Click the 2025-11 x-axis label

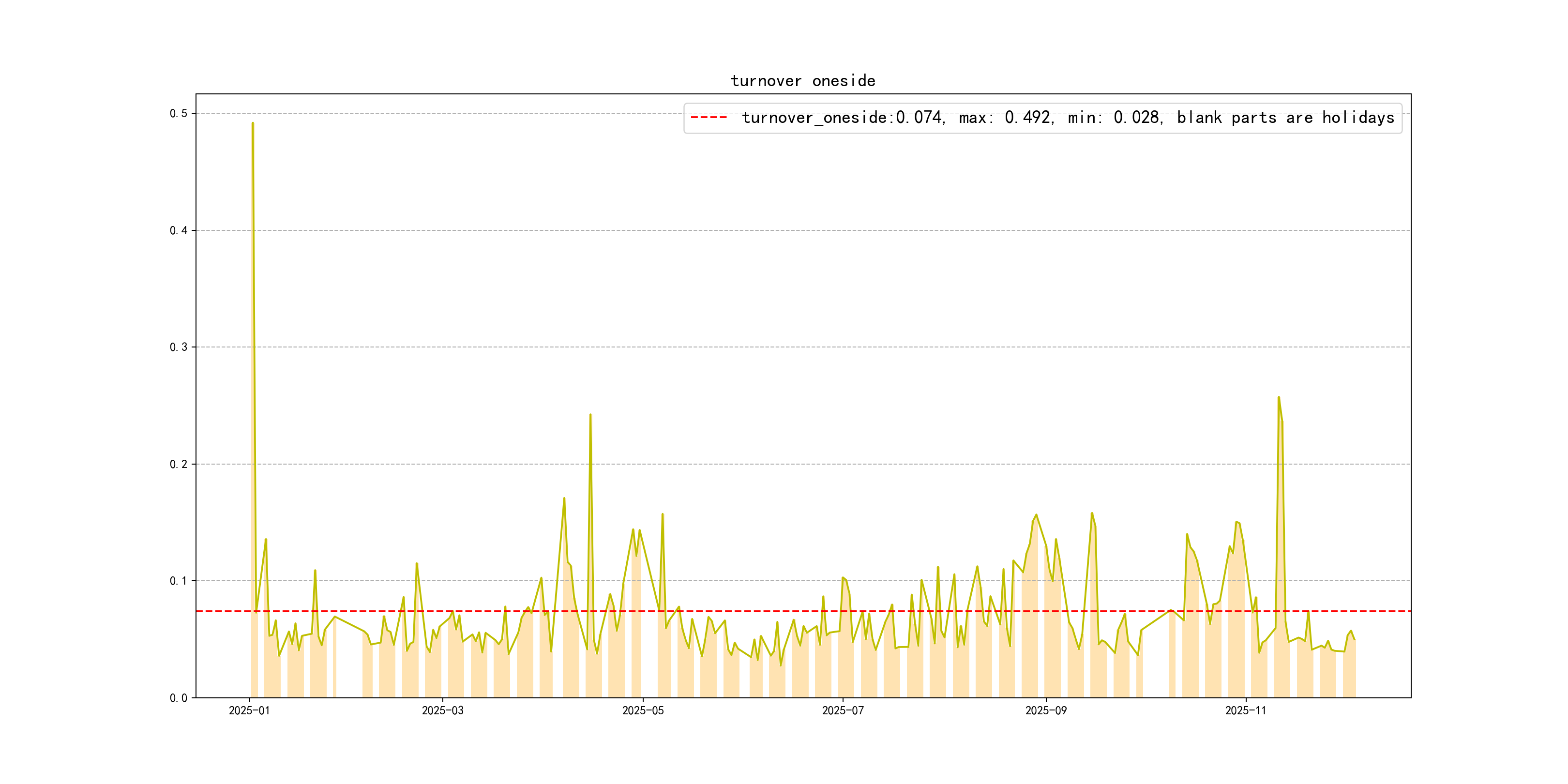[x=1245, y=710]
